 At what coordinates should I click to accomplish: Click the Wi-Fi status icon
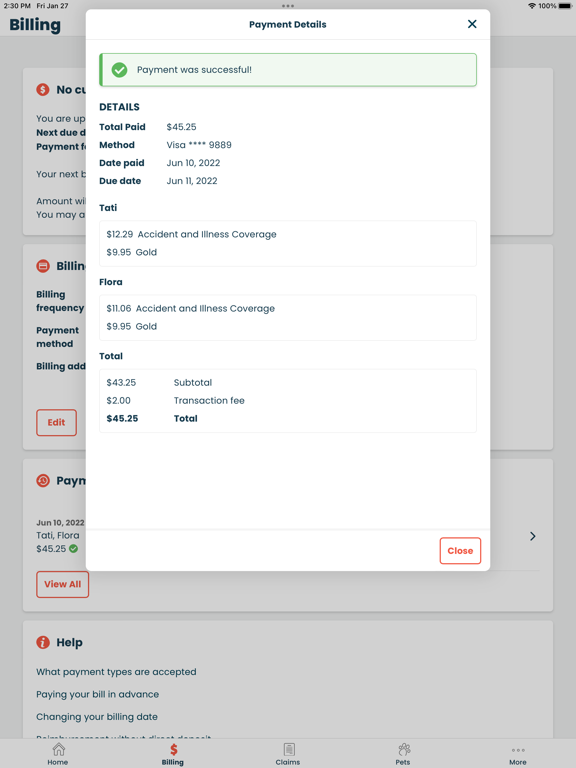tap(532, 6)
